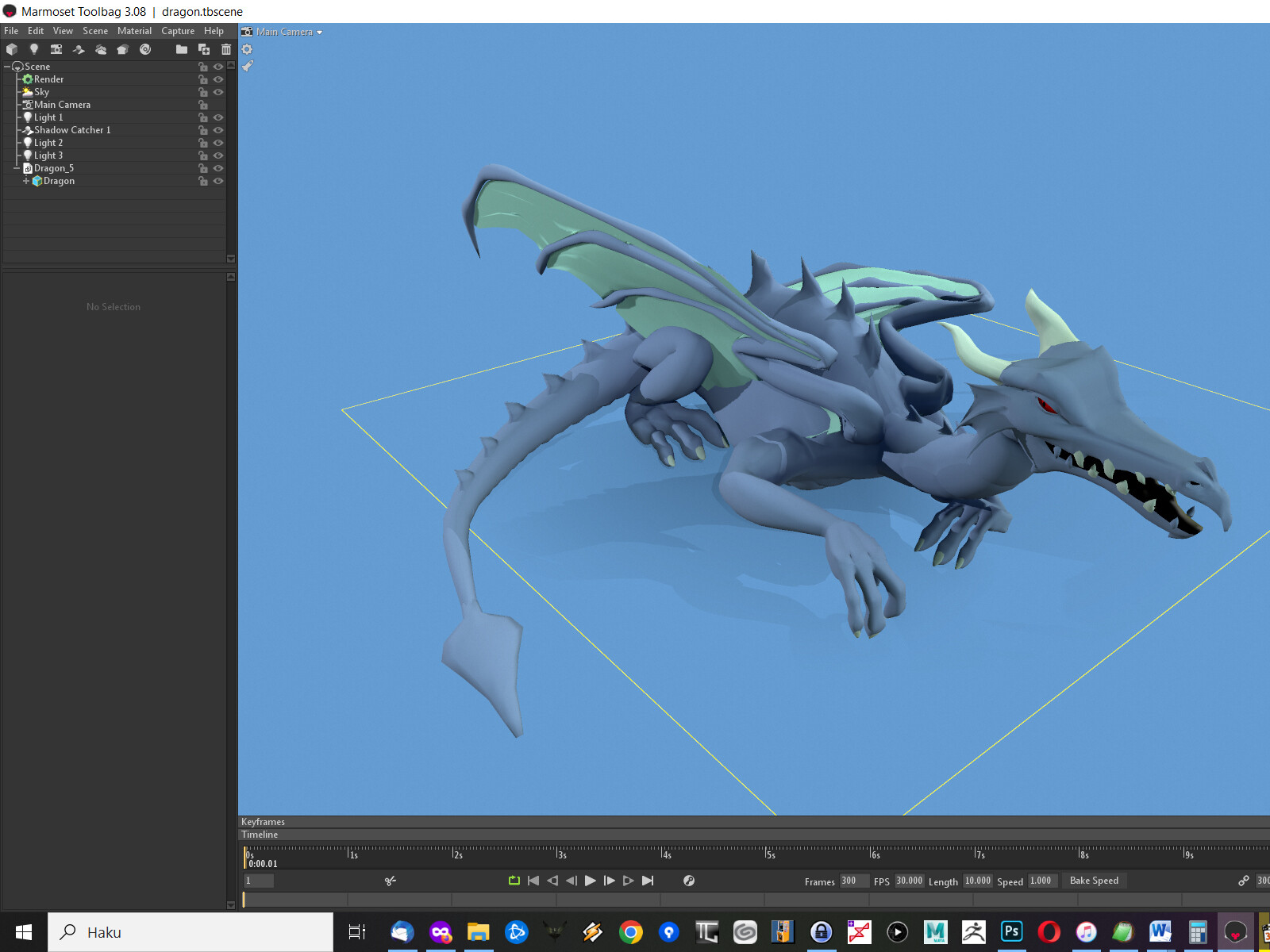Add a new mesh primitive object
Viewport: 1270px width, 952px height.
(x=12, y=49)
